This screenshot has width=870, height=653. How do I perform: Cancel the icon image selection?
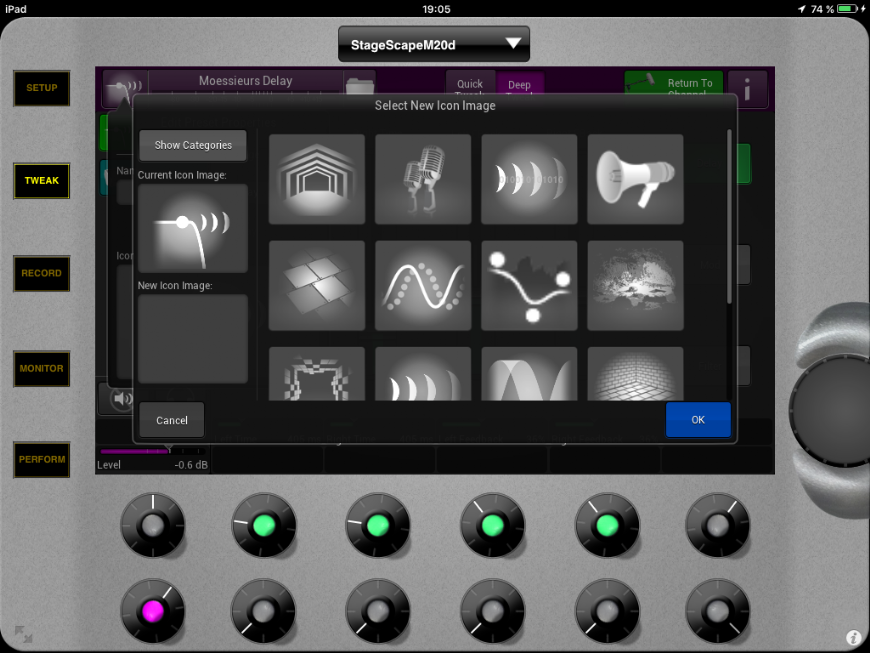[172, 420]
